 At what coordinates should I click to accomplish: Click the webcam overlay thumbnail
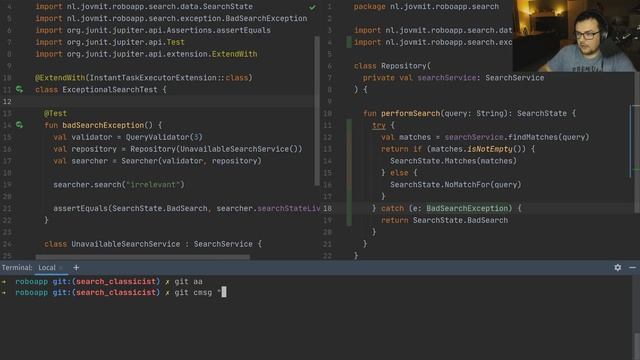pos(576,36)
